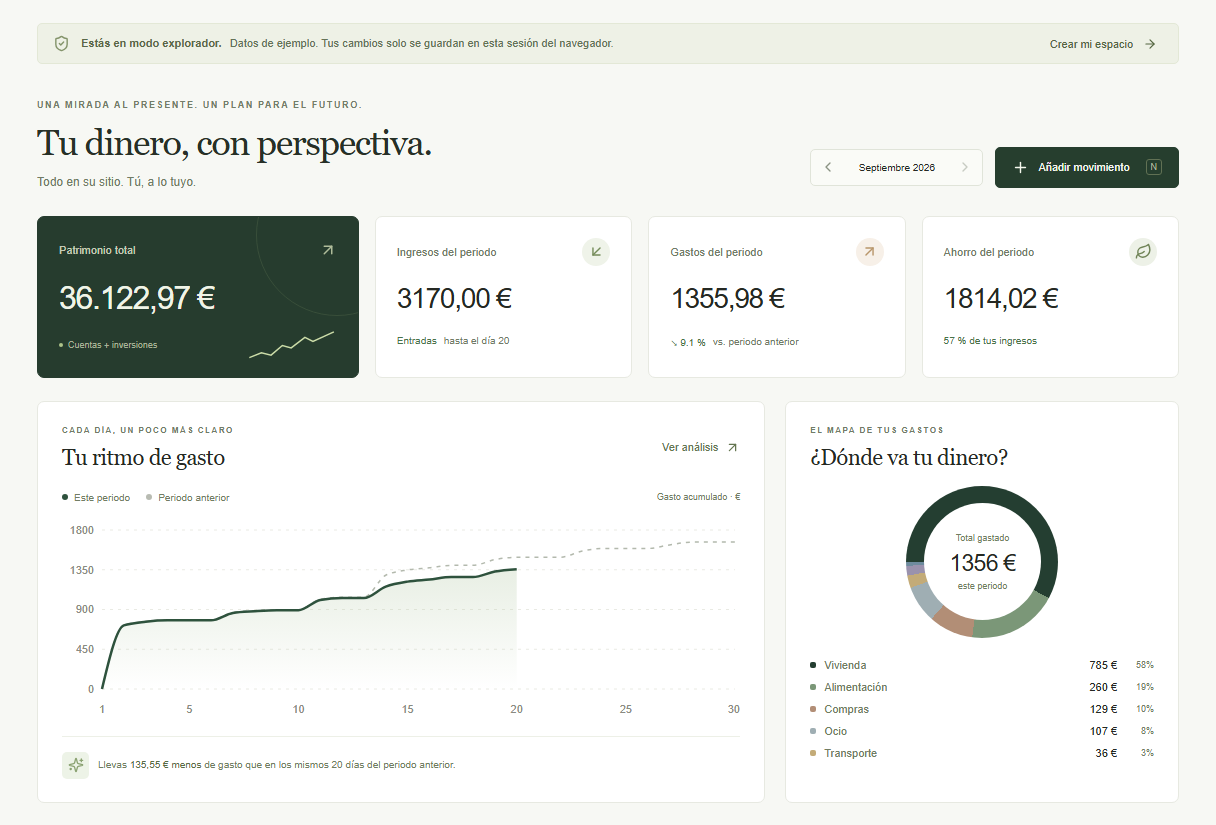Click the 1814,02 € savings amount
Image resolution: width=1216 pixels, height=825 pixels.
click(1001, 298)
